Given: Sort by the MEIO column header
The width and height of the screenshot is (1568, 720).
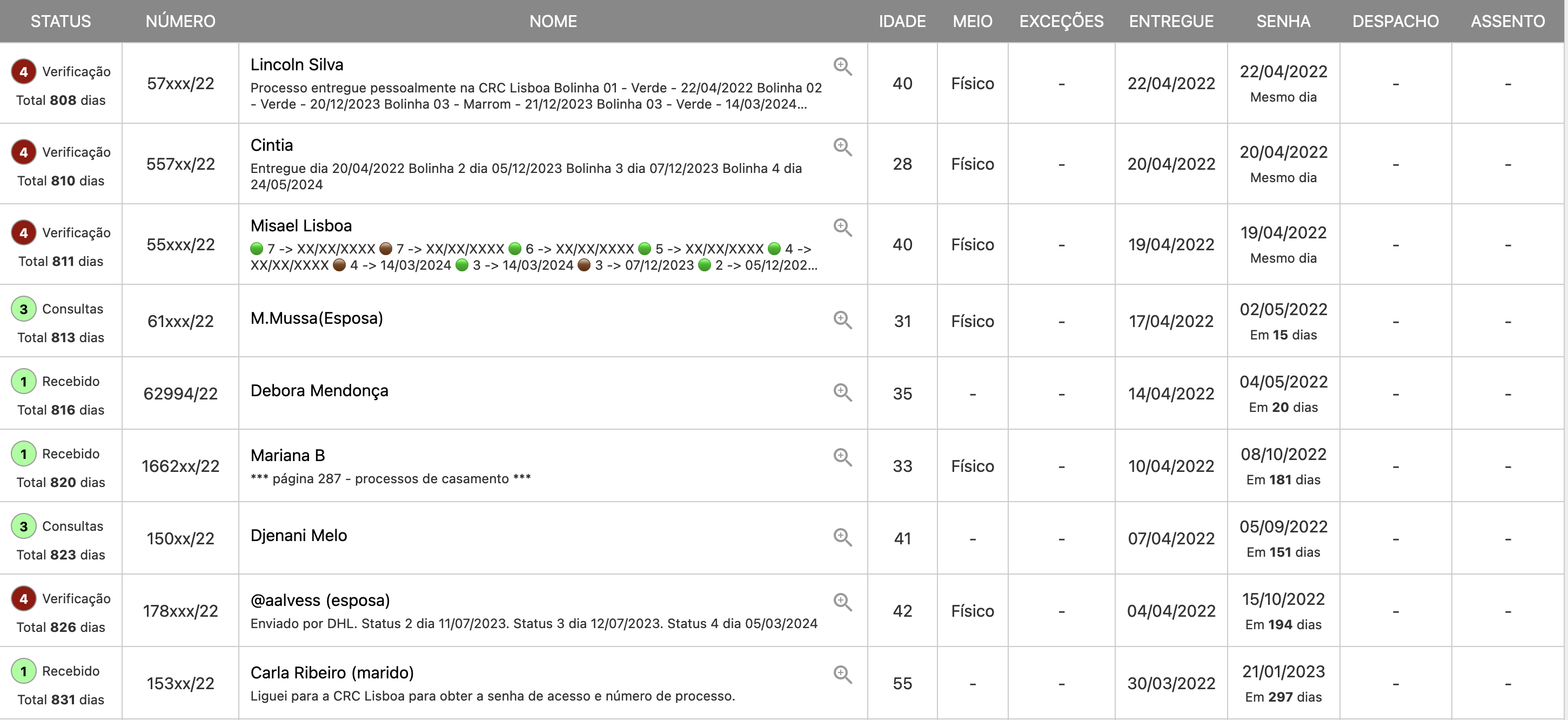Looking at the screenshot, I should pos(972,21).
